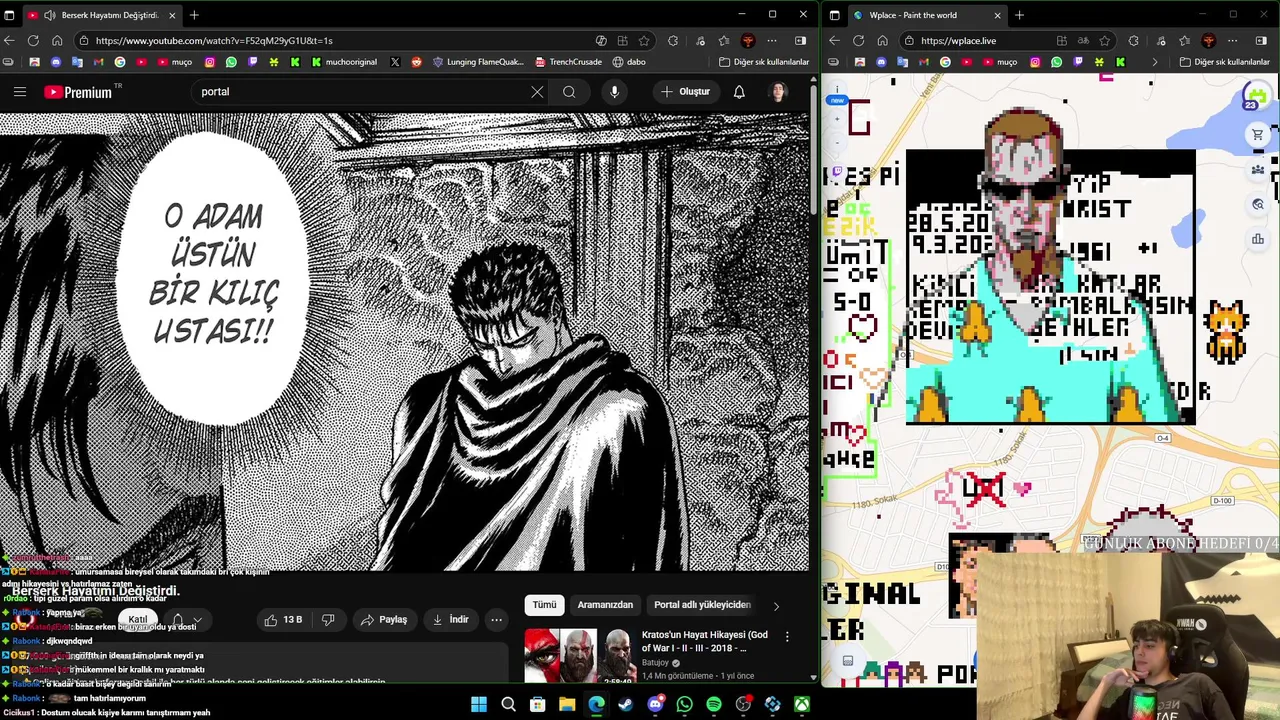This screenshot has height=720, width=1280.
Task: Open the muchooriginal bookmark
Action: [x=344, y=62]
